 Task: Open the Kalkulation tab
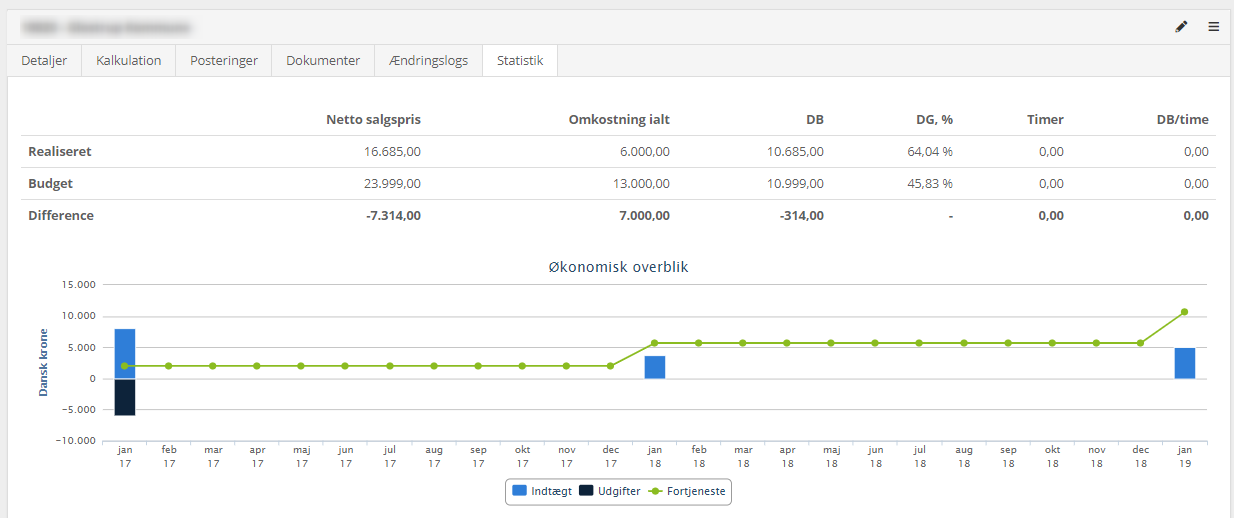point(129,60)
